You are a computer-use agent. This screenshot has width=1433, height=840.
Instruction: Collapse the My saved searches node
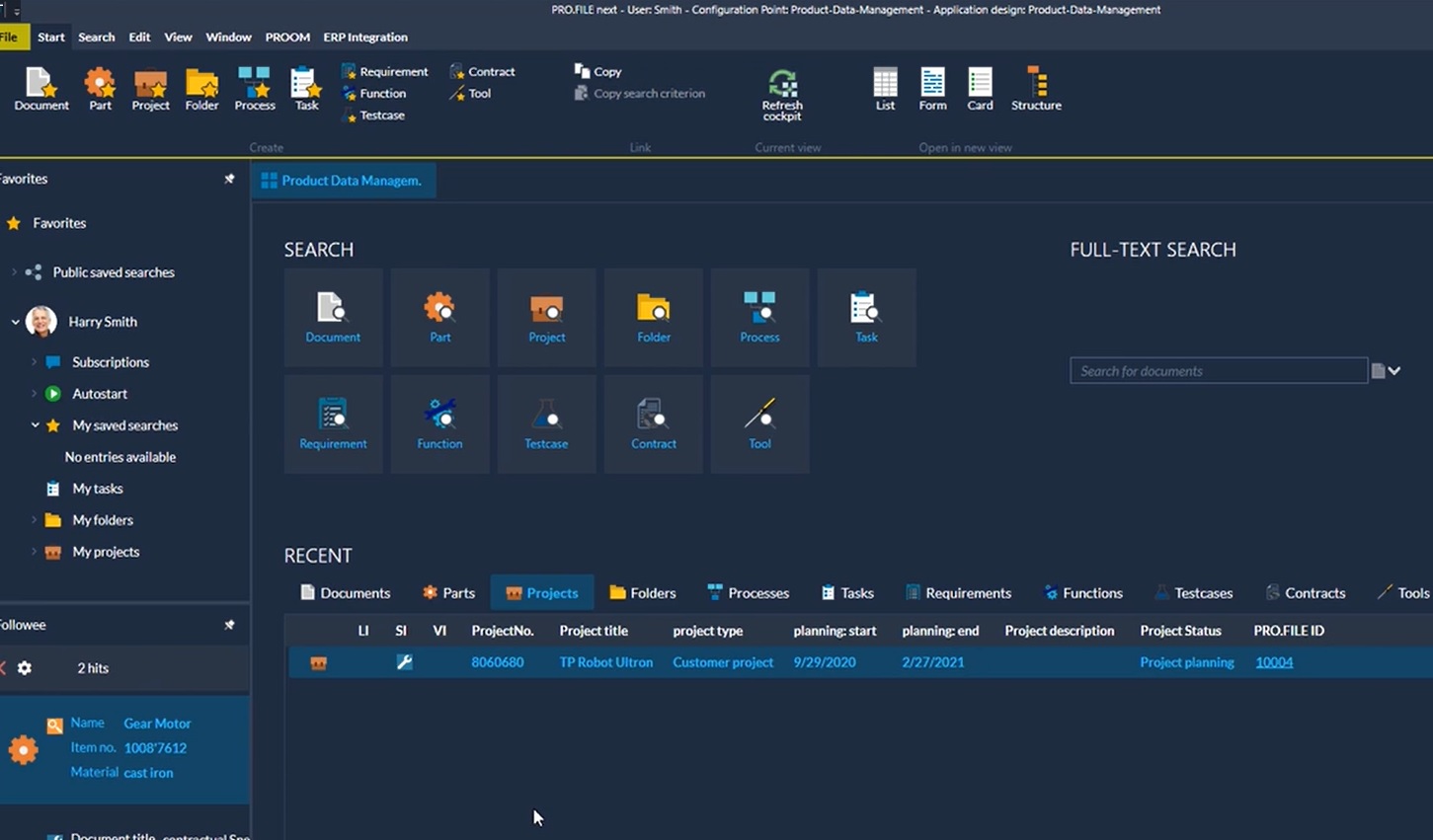(35, 425)
